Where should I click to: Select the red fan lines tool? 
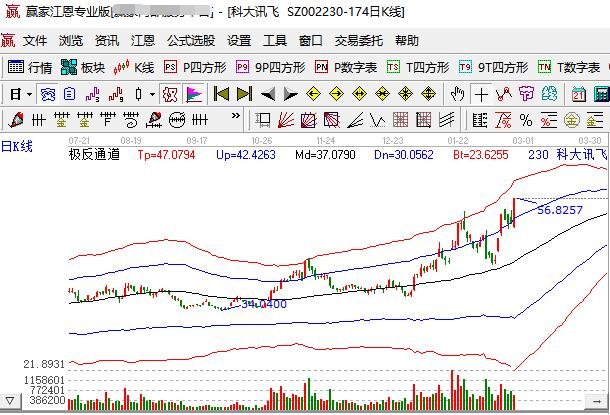coord(286,120)
